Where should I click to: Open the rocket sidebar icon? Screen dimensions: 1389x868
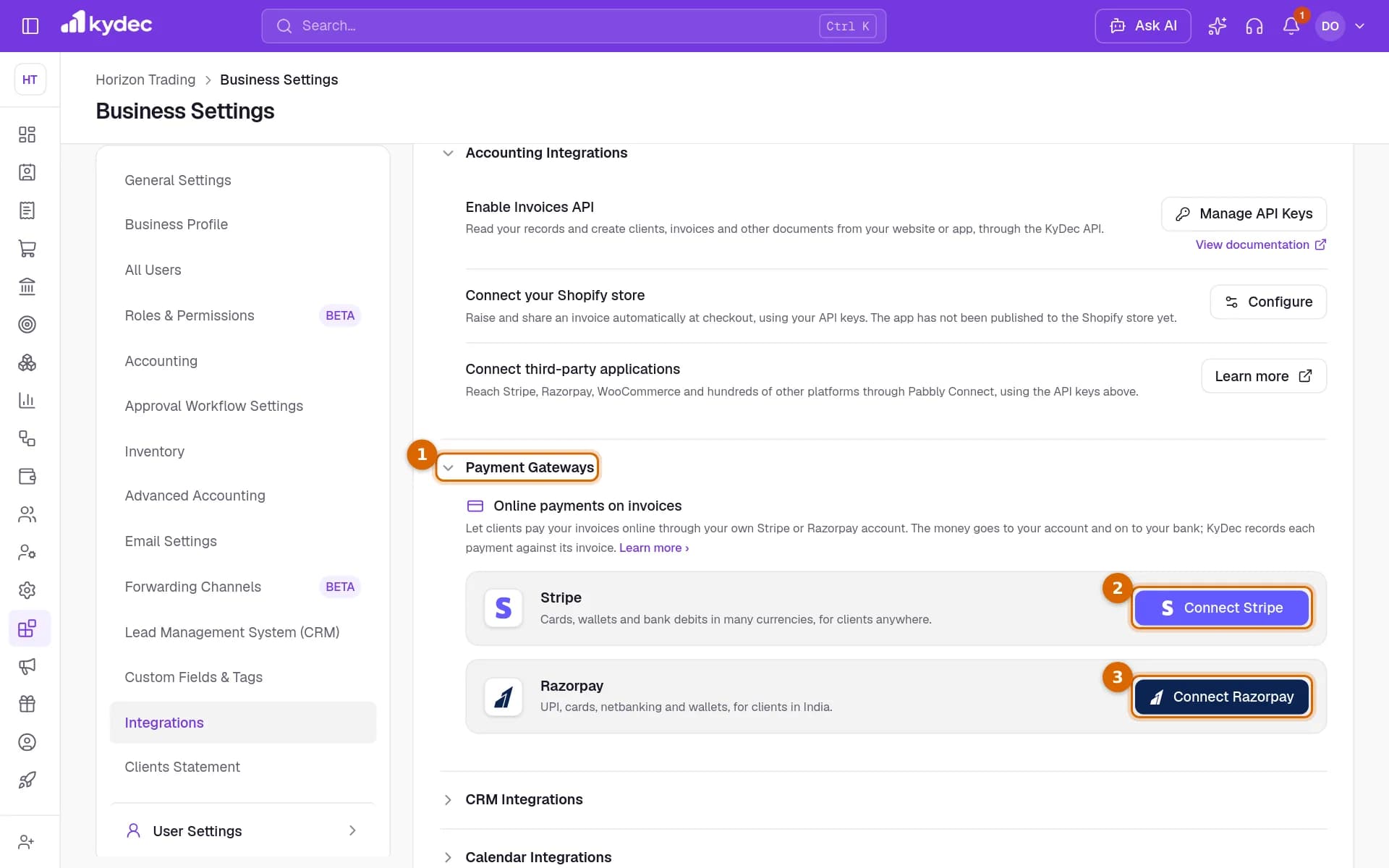point(27,780)
